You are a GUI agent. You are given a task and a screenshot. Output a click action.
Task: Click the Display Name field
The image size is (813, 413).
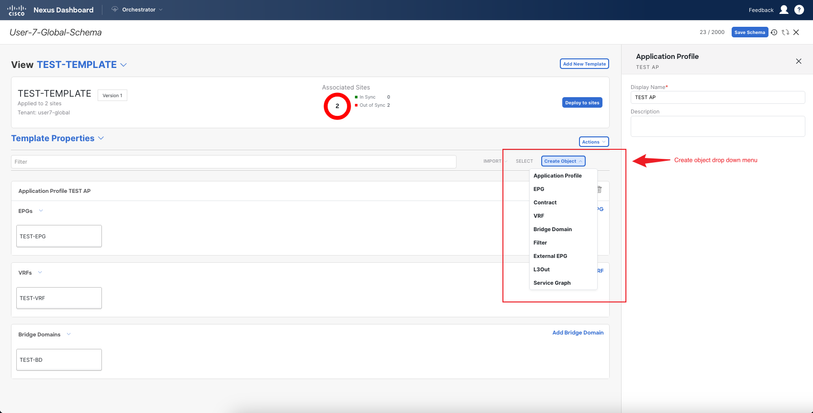coord(718,97)
